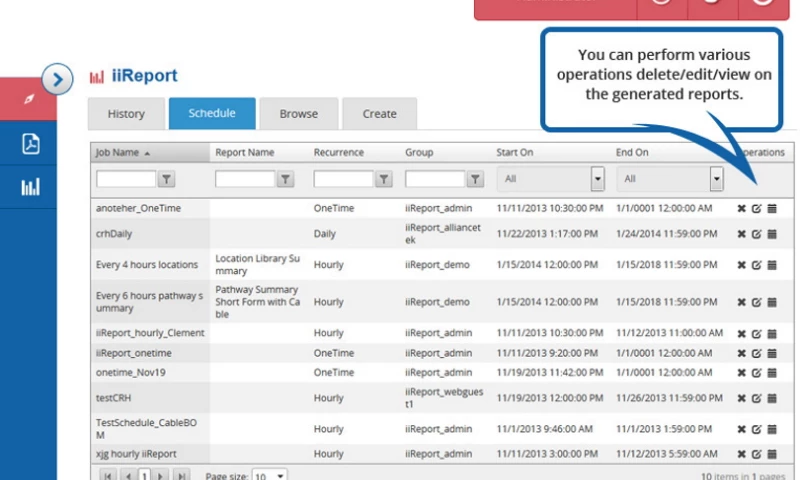Click the rocket icon in red sidebar tile
This screenshot has width=800, height=480.
pyautogui.click(x=29, y=99)
